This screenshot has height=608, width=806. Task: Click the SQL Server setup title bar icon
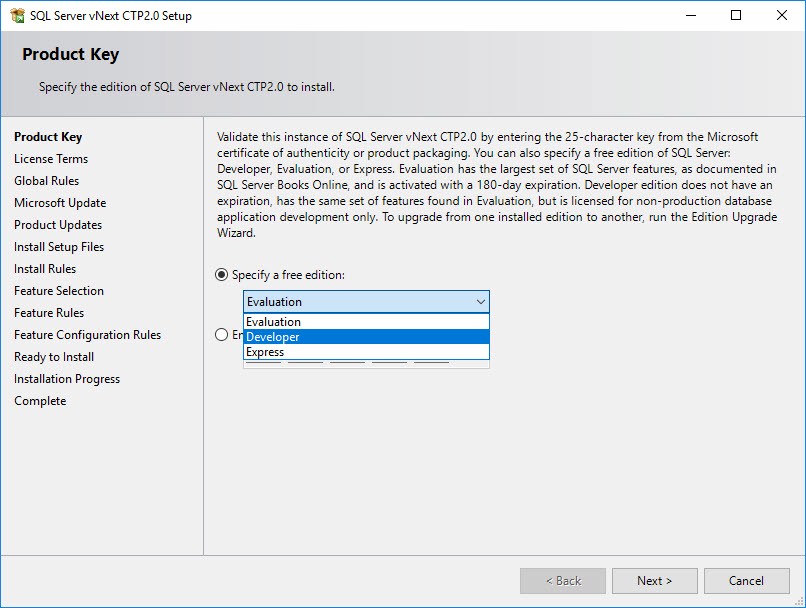pos(17,15)
